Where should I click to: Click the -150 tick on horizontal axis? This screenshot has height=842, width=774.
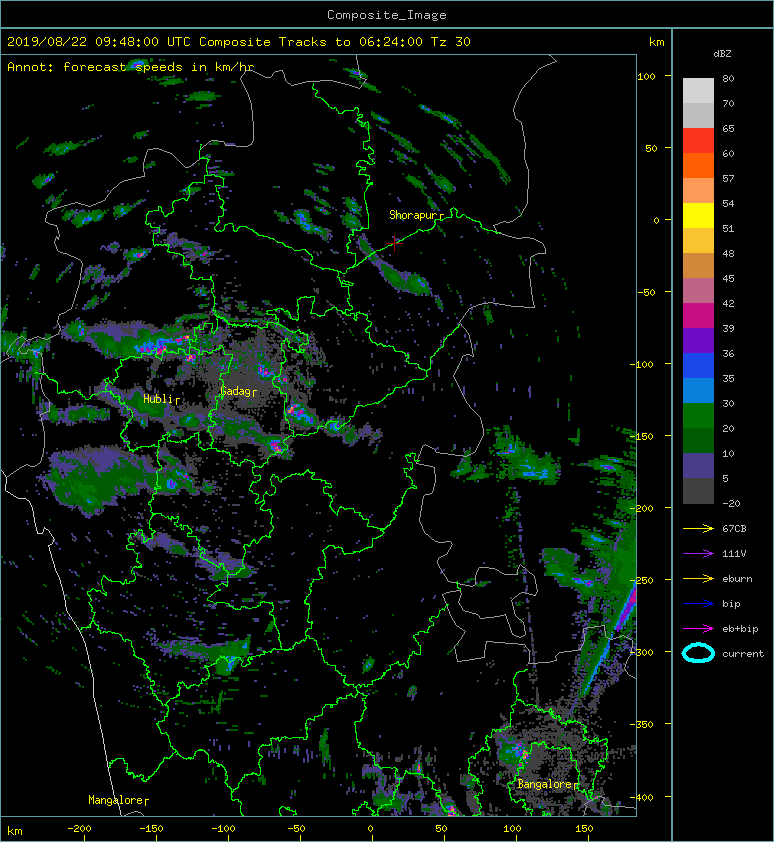click(x=151, y=829)
